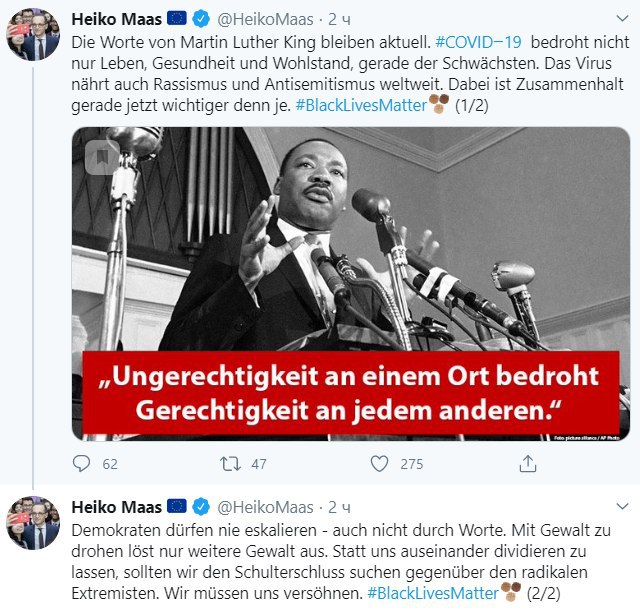The height and width of the screenshot is (611, 640).
Task: Share the first tweet via share icon
Action: pyautogui.click(x=527, y=464)
